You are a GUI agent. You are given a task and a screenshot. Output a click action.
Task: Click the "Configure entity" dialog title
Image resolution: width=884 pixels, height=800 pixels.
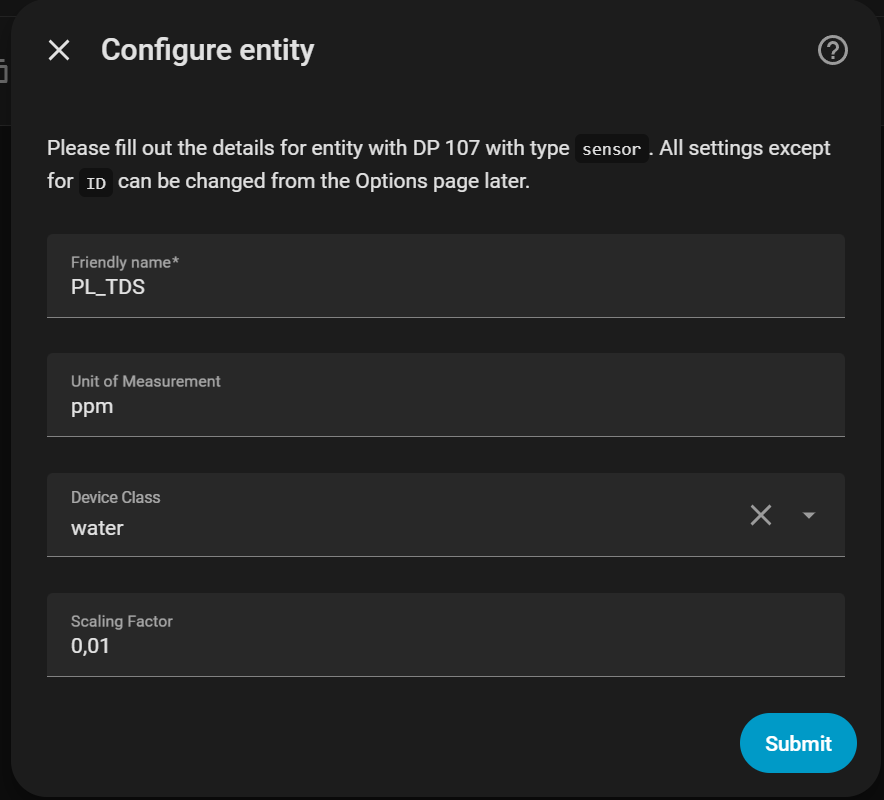point(208,50)
